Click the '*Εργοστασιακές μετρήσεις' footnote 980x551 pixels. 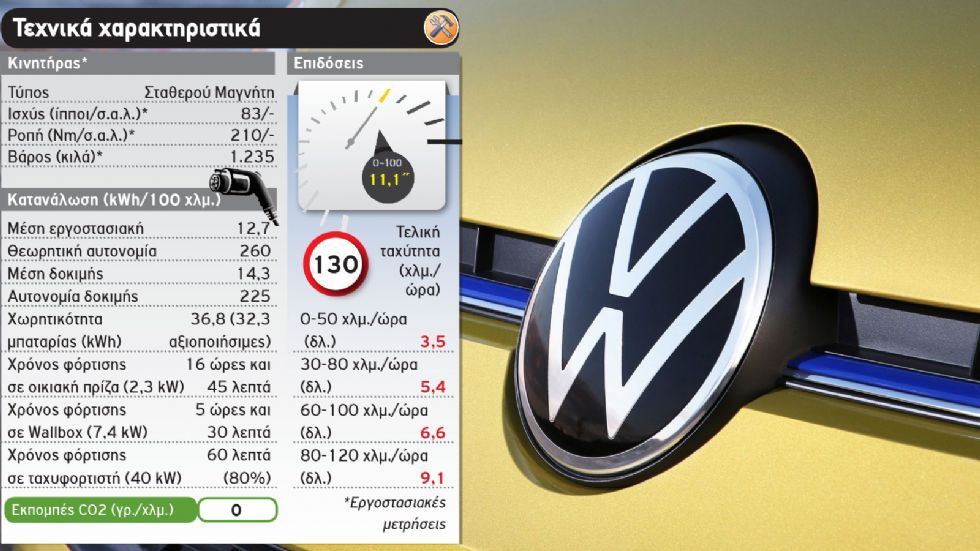tap(395, 513)
